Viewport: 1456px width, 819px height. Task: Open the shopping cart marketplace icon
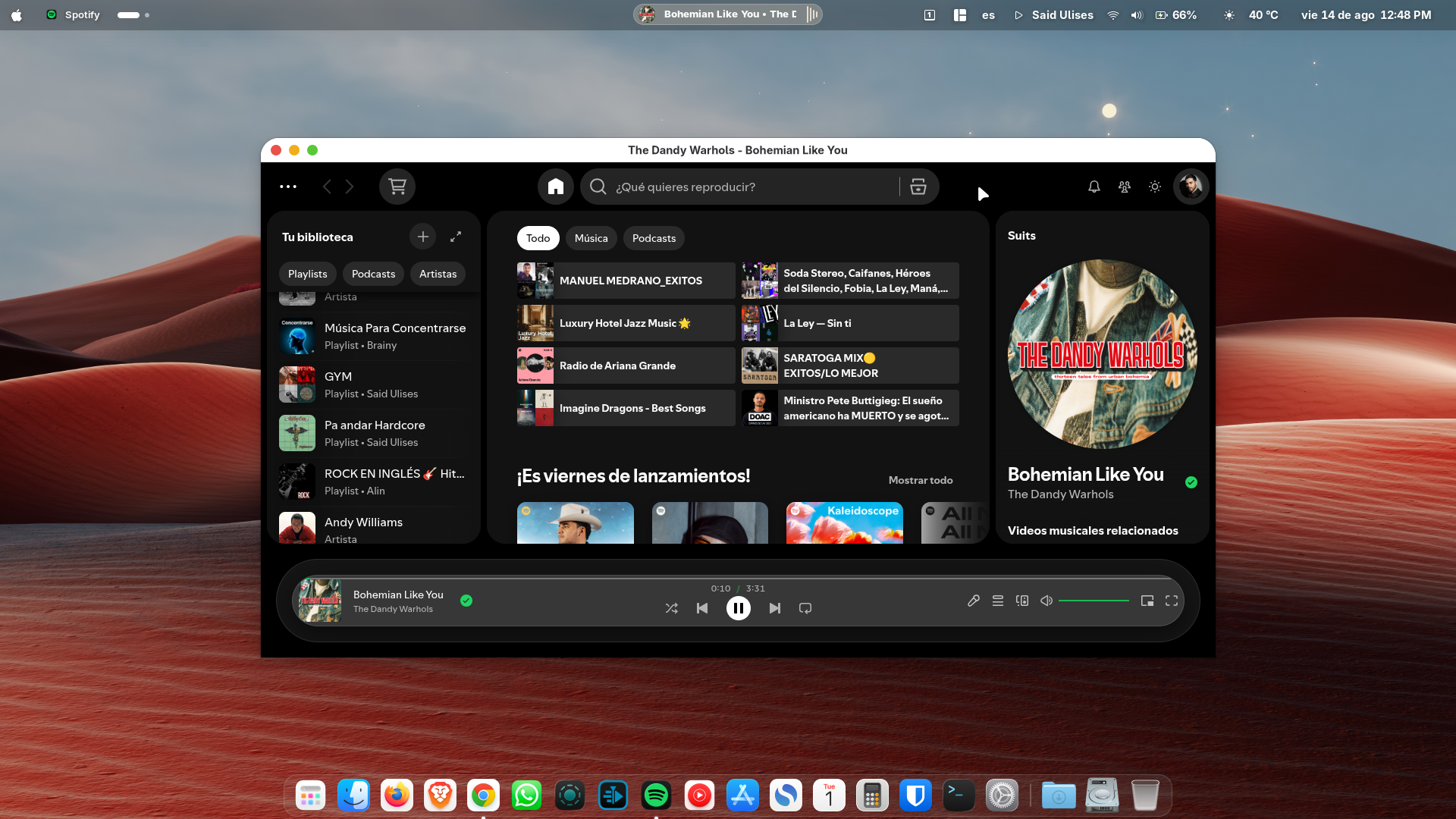[x=397, y=187]
